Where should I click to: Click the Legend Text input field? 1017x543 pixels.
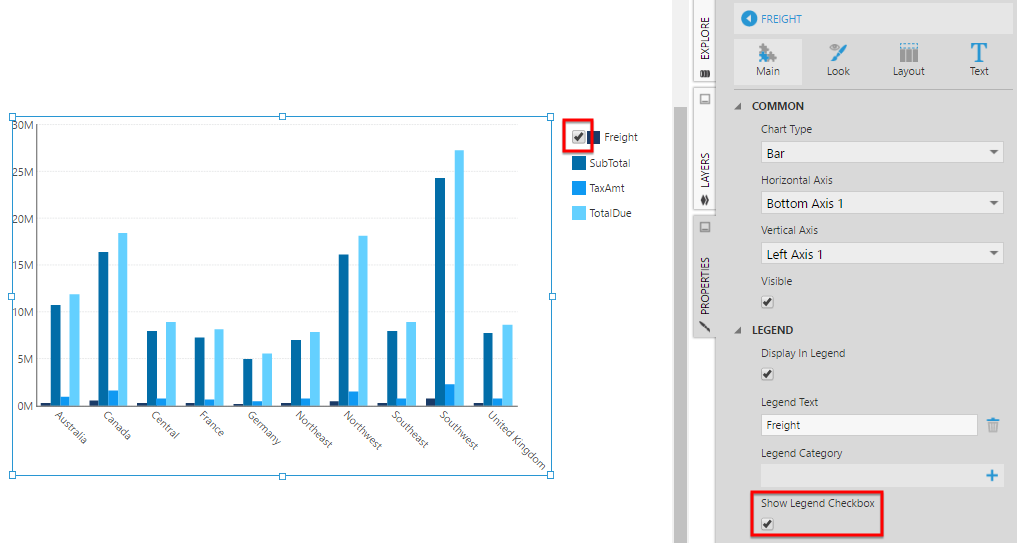pyautogui.click(x=868, y=425)
